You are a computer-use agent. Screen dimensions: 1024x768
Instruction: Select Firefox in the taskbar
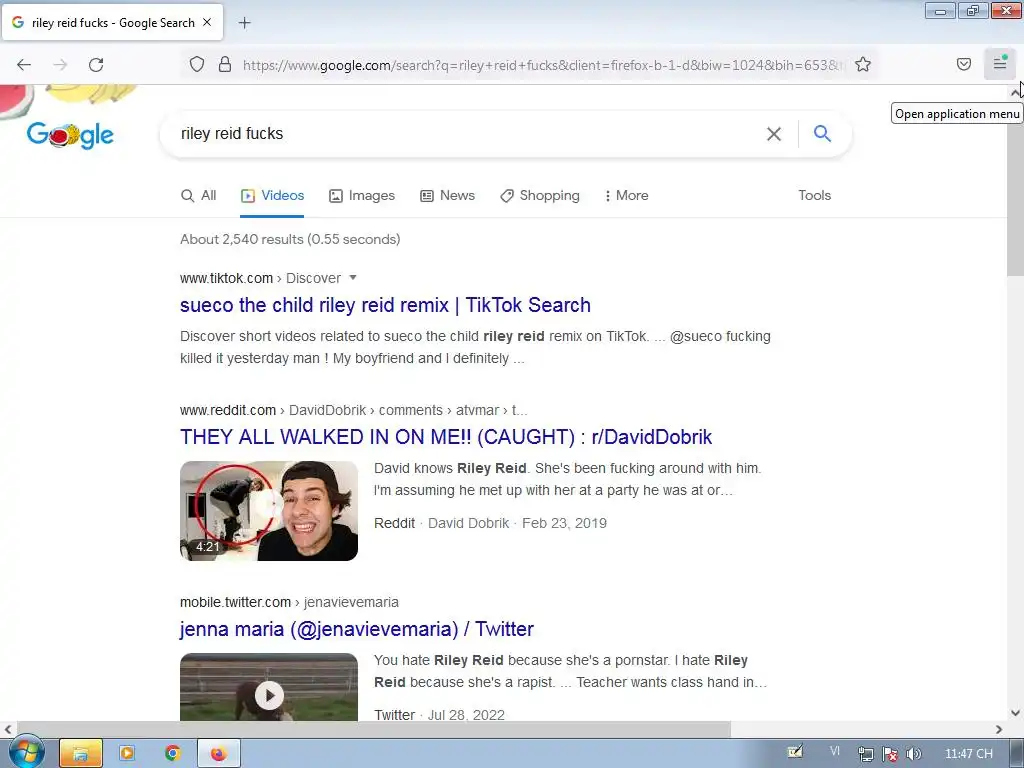219,754
